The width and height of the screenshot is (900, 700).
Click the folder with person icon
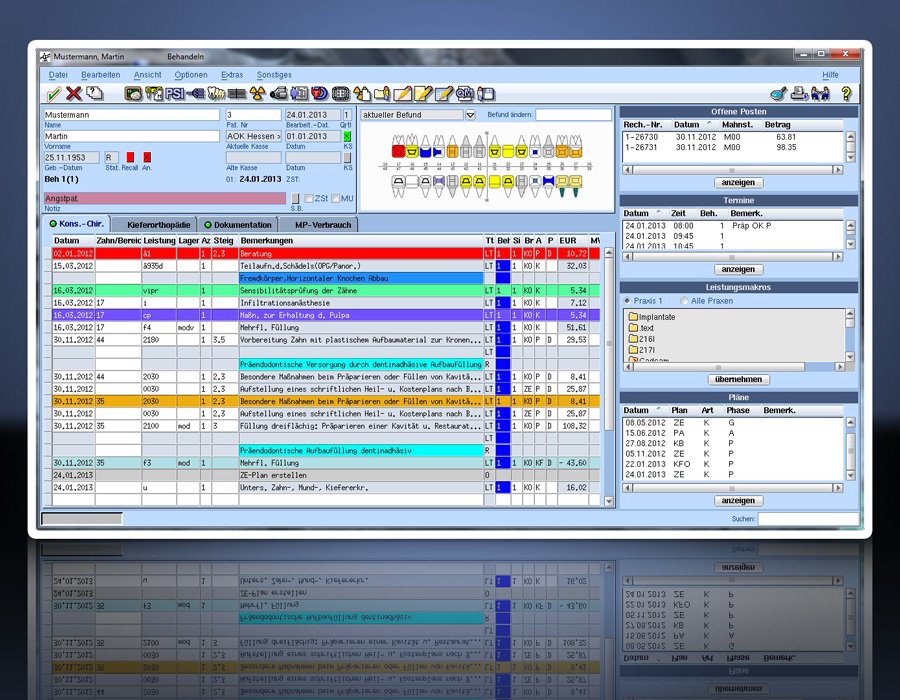point(382,94)
